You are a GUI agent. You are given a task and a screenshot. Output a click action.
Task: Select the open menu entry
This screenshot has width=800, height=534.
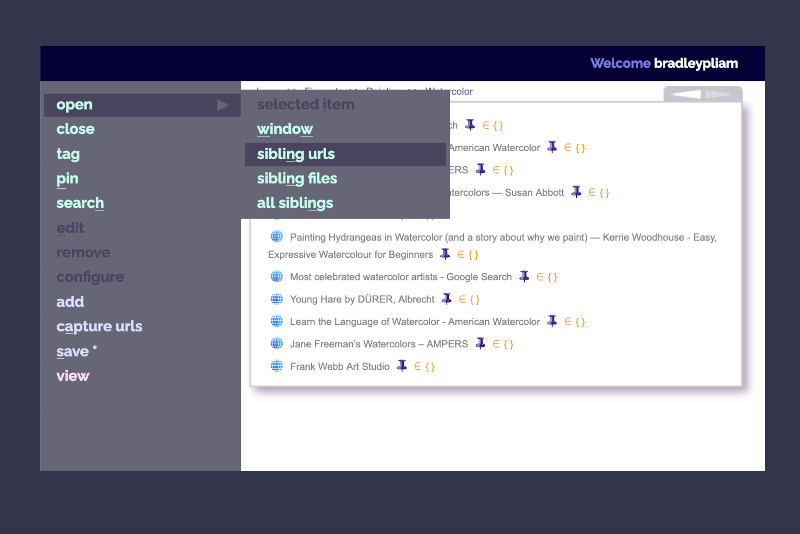142,105
